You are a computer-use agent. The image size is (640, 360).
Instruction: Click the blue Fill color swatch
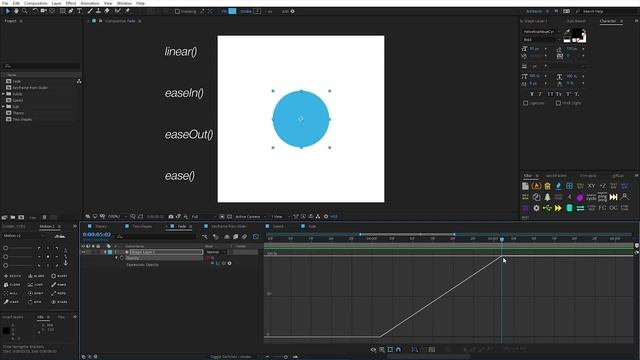click(x=232, y=11)
